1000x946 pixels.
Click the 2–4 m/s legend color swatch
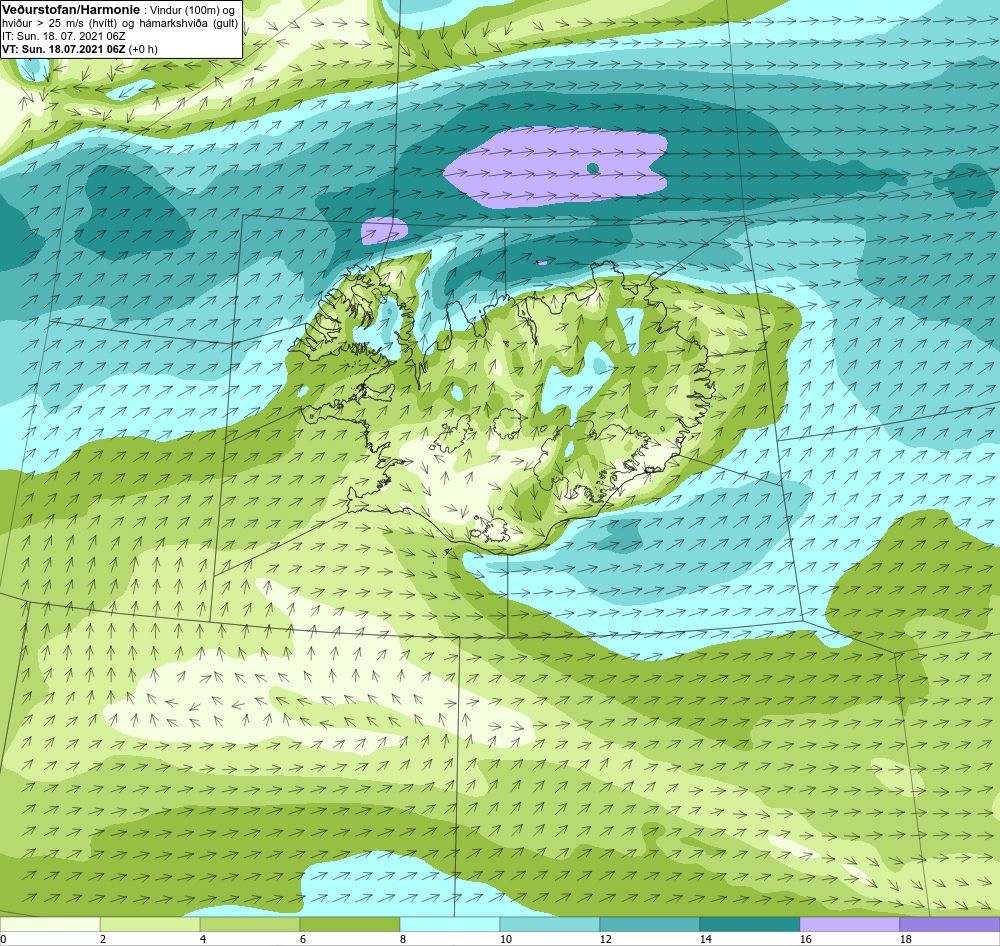pyautogui.click(x=150, y=925)
